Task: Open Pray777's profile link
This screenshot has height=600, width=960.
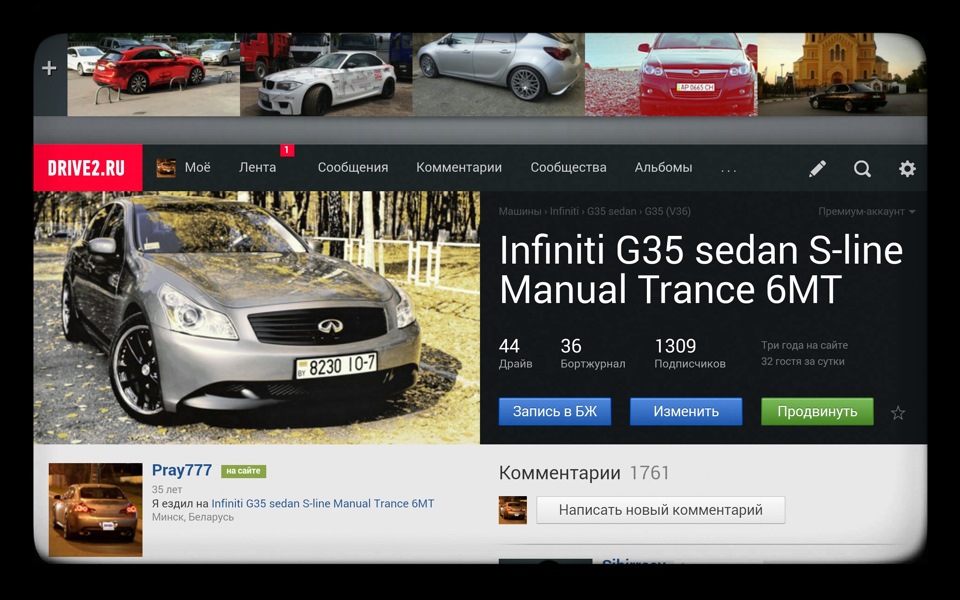Action: pyautogui.click(x=181, y=470)
